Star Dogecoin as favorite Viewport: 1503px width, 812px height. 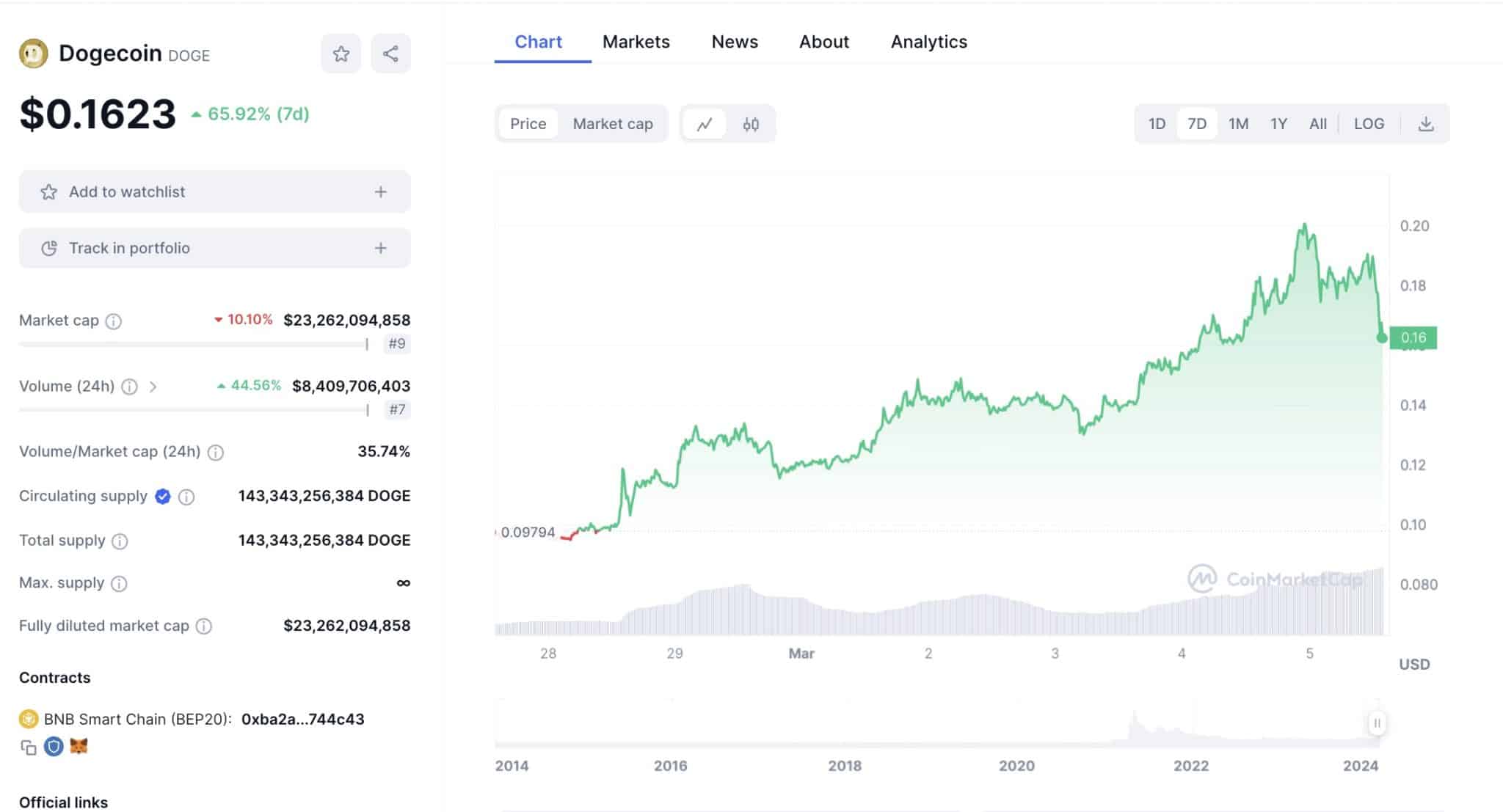pyautogui.click(x=341, y=54)
